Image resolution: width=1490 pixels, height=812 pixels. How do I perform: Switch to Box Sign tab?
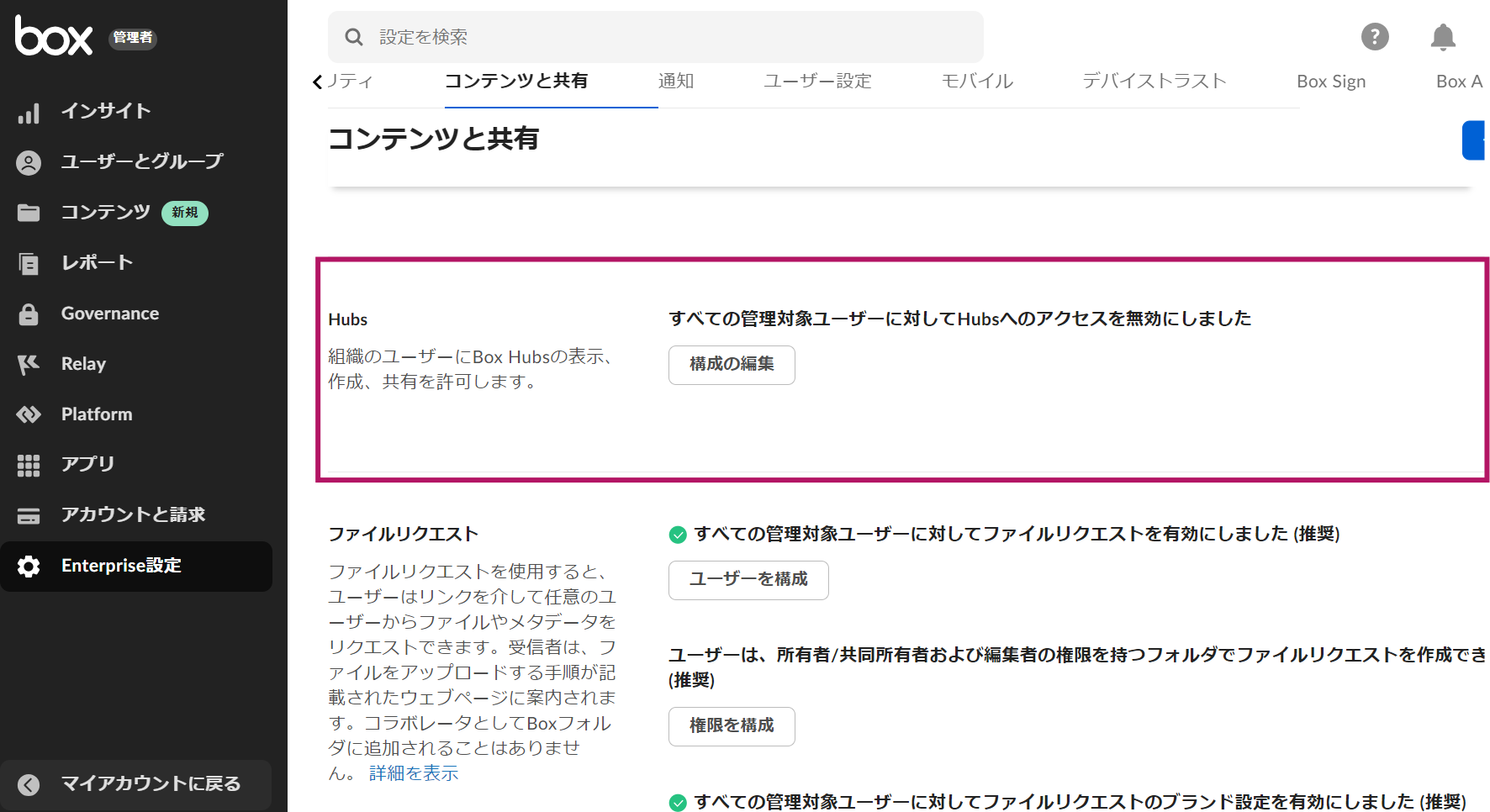[1331, 81]
